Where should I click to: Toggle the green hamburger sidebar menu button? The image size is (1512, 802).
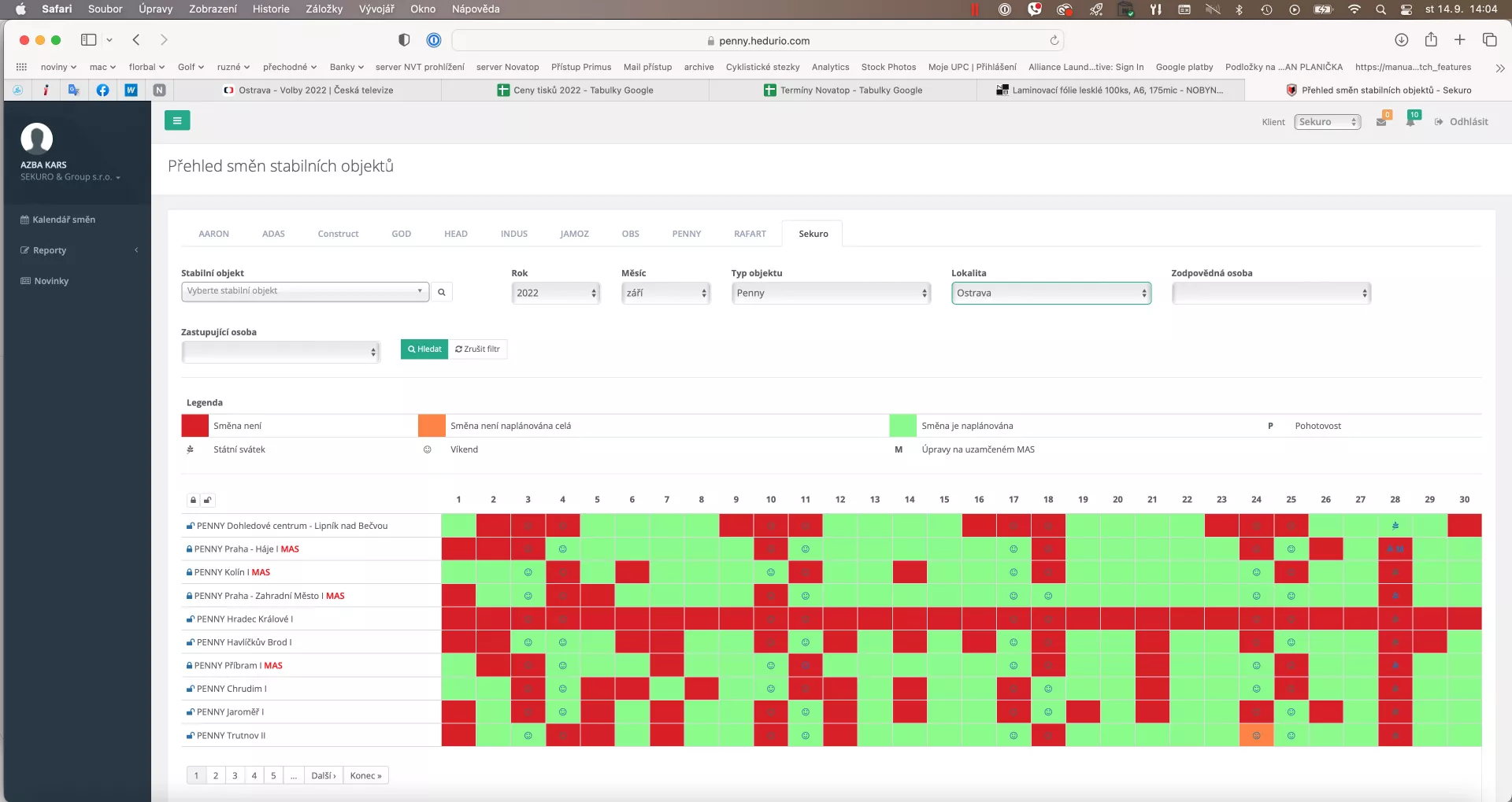(x=177, y=120)
